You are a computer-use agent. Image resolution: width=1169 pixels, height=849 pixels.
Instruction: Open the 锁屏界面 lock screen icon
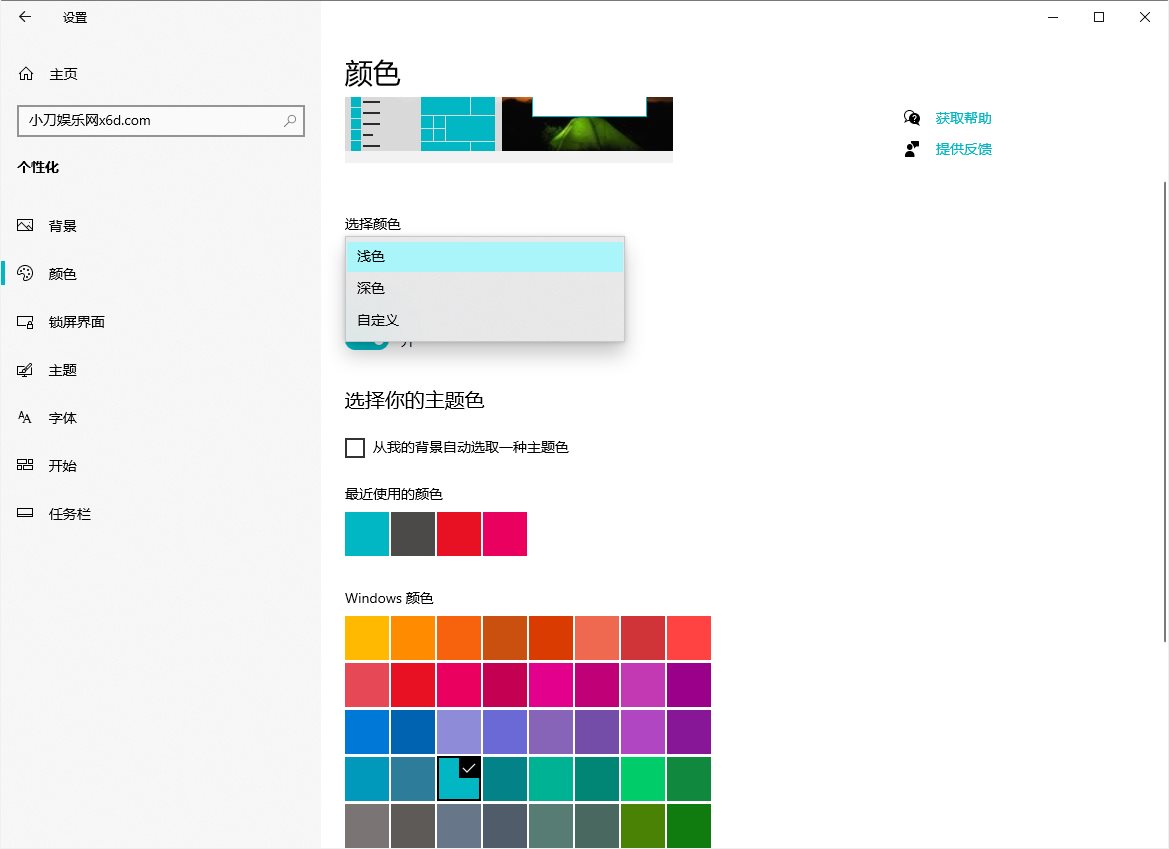coord(26,322)
